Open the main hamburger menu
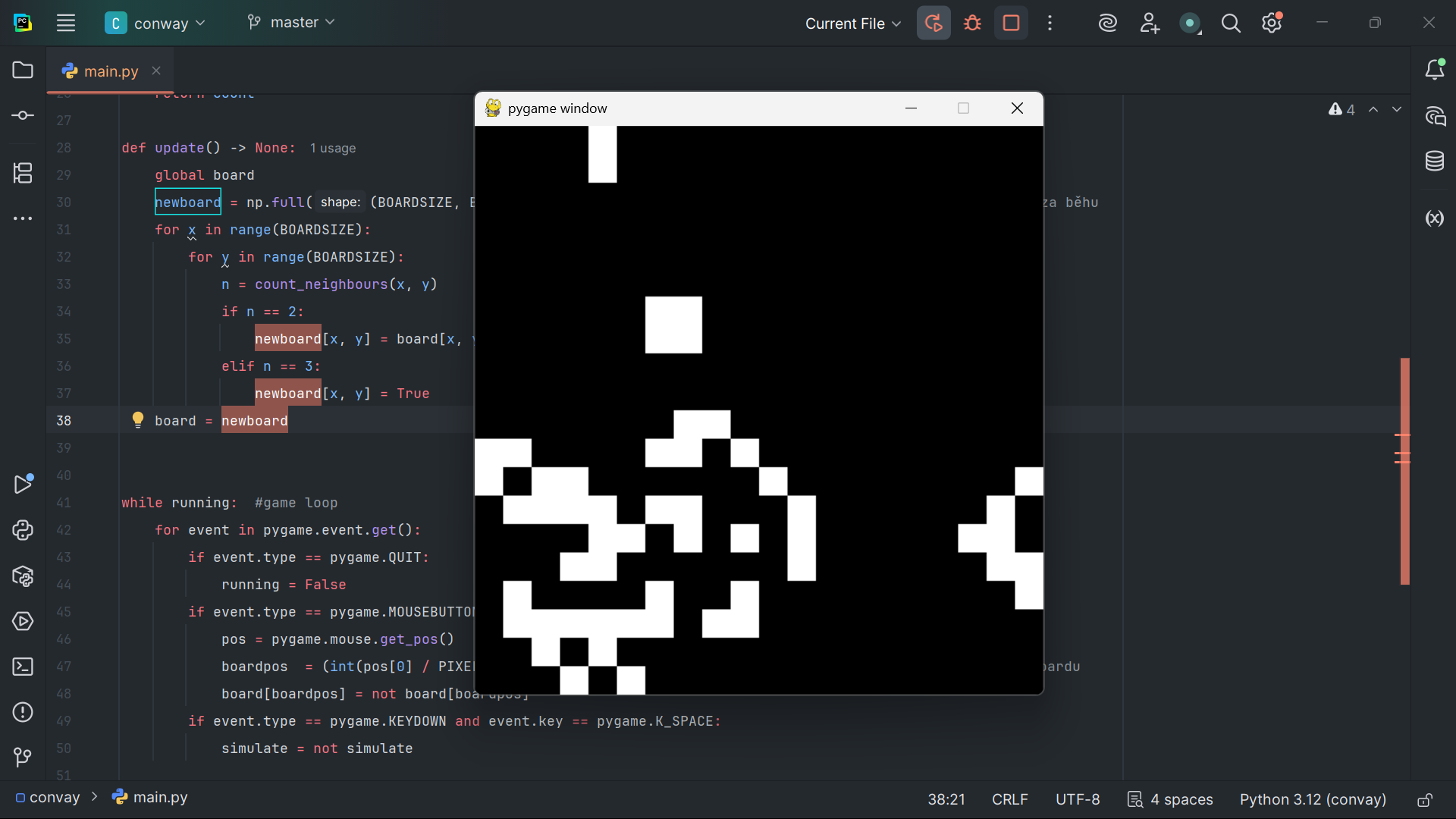 coord(66,23)
